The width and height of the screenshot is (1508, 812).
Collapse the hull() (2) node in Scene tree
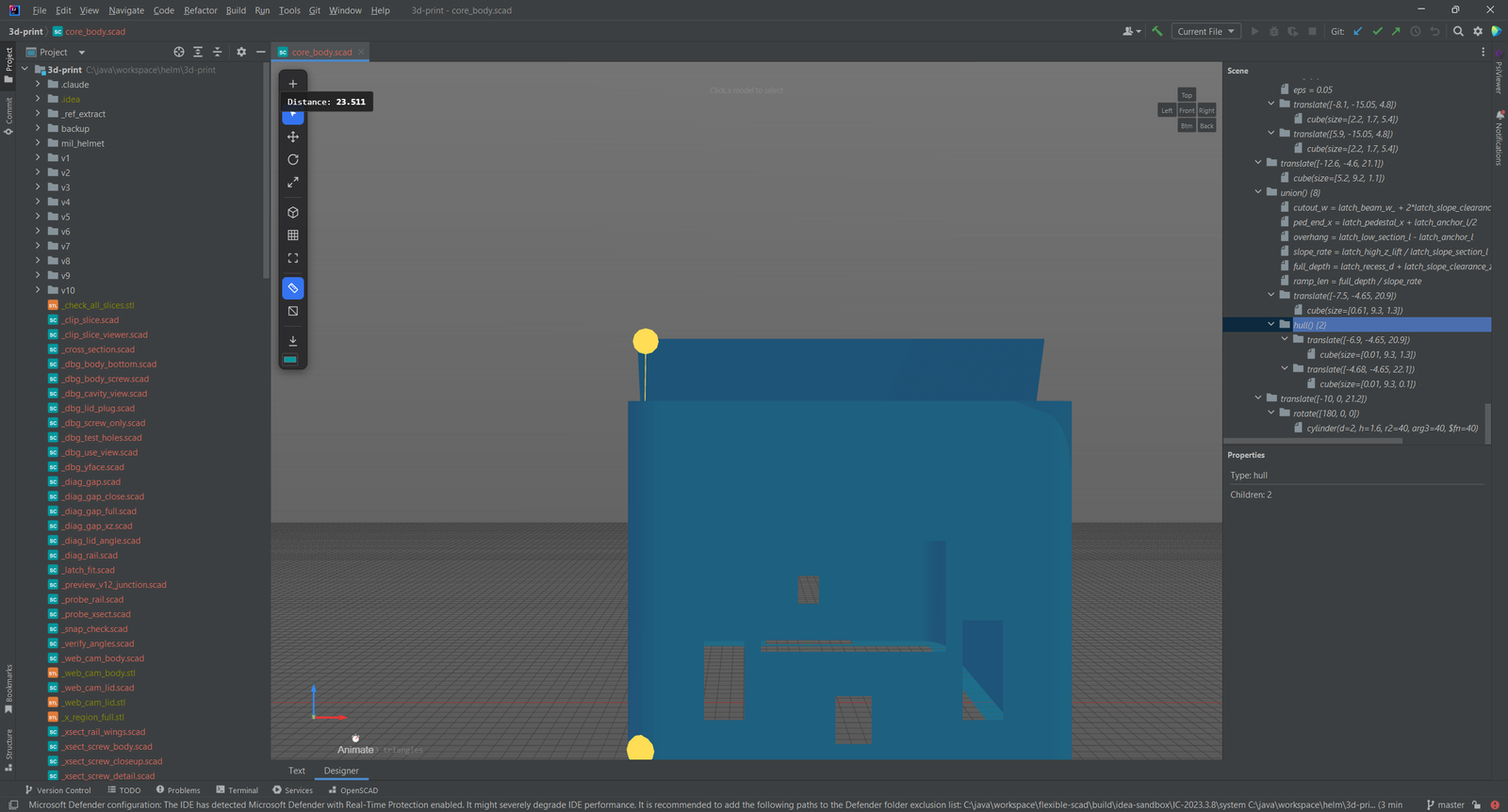pos(1270,324)
